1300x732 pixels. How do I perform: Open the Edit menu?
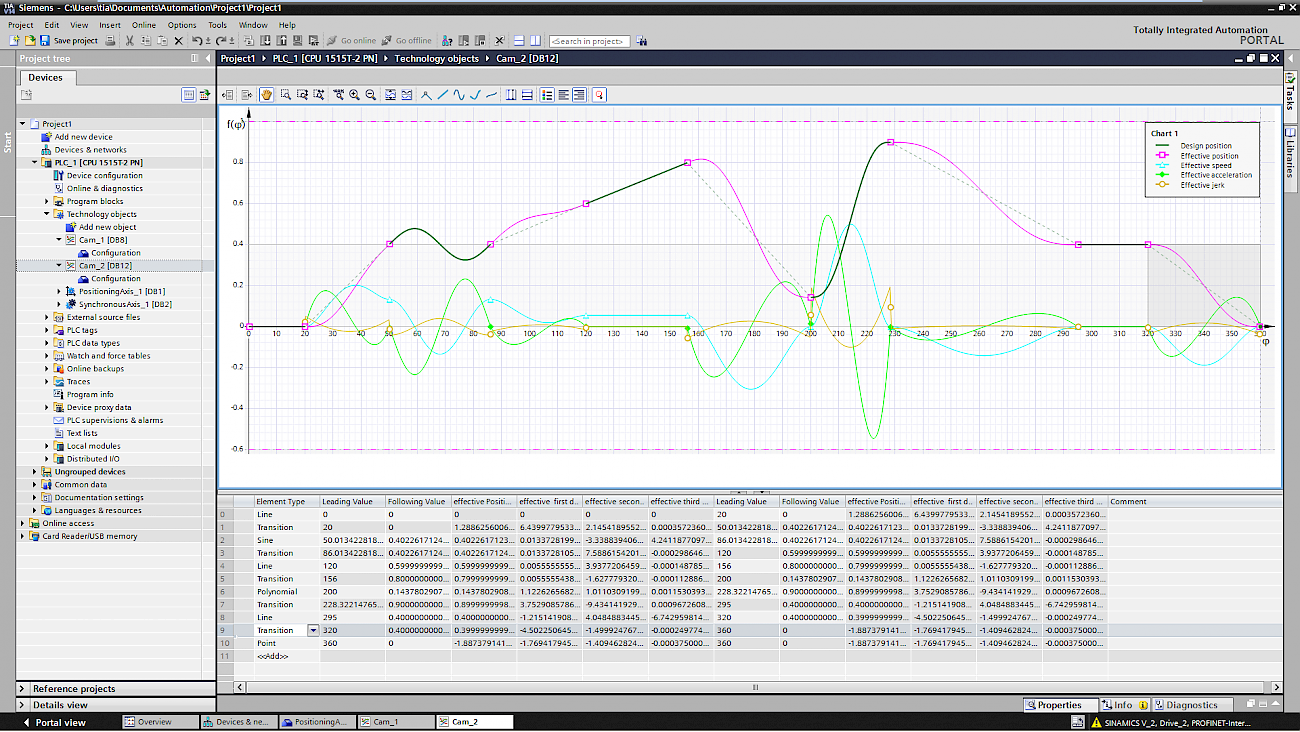tap(52, 25)
